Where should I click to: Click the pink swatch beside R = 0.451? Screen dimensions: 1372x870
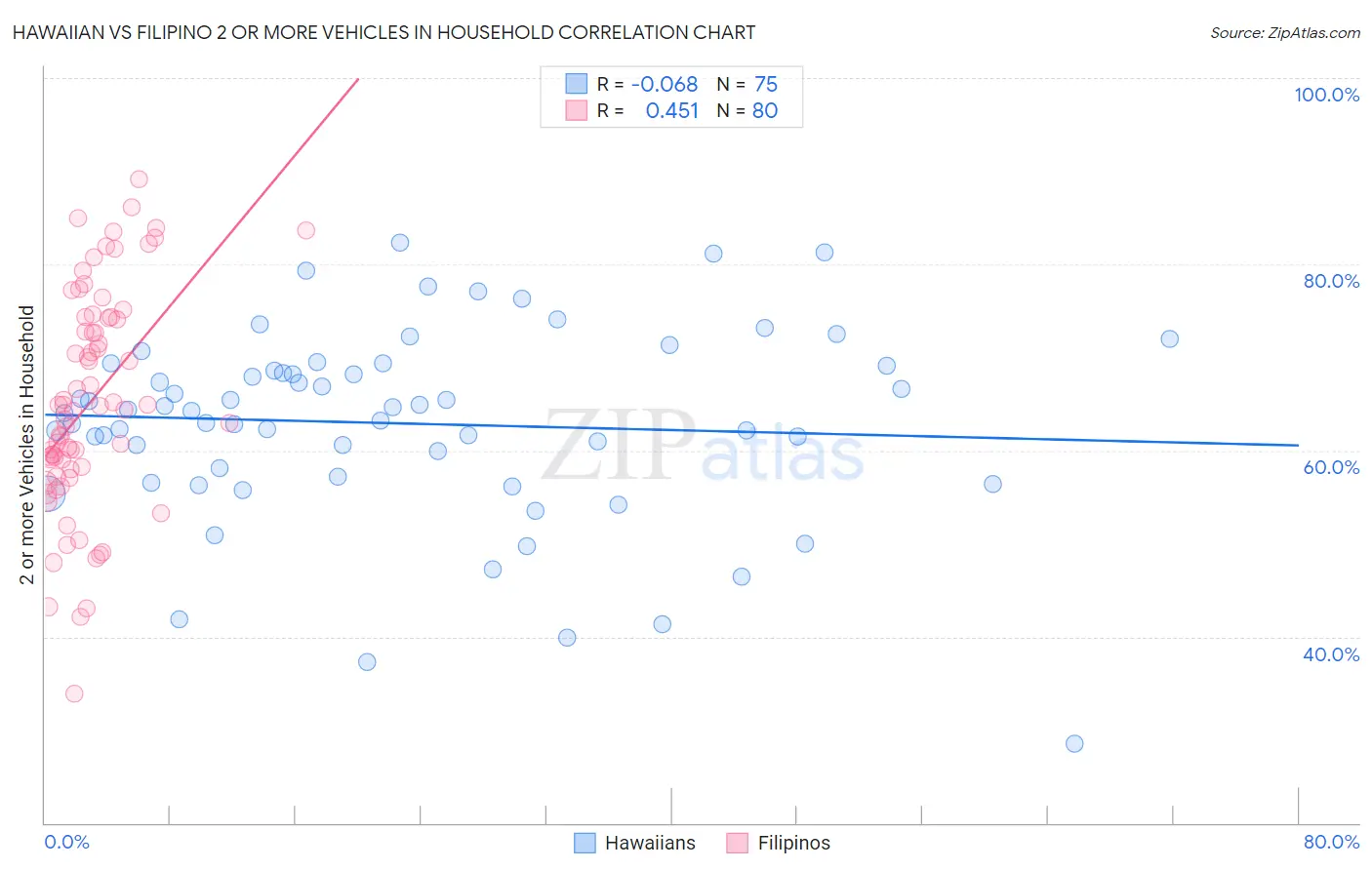point(577,110)
